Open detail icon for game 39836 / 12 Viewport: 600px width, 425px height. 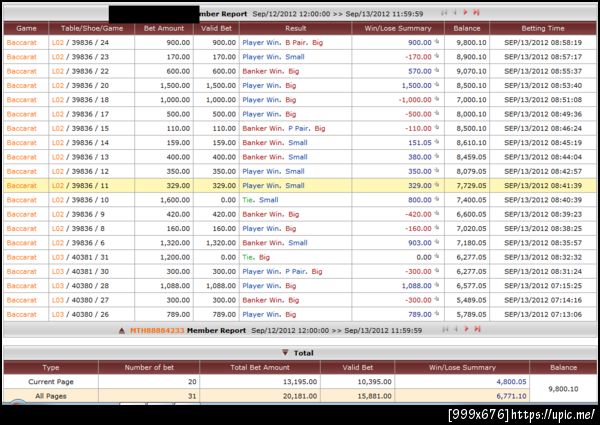[437, 171]
